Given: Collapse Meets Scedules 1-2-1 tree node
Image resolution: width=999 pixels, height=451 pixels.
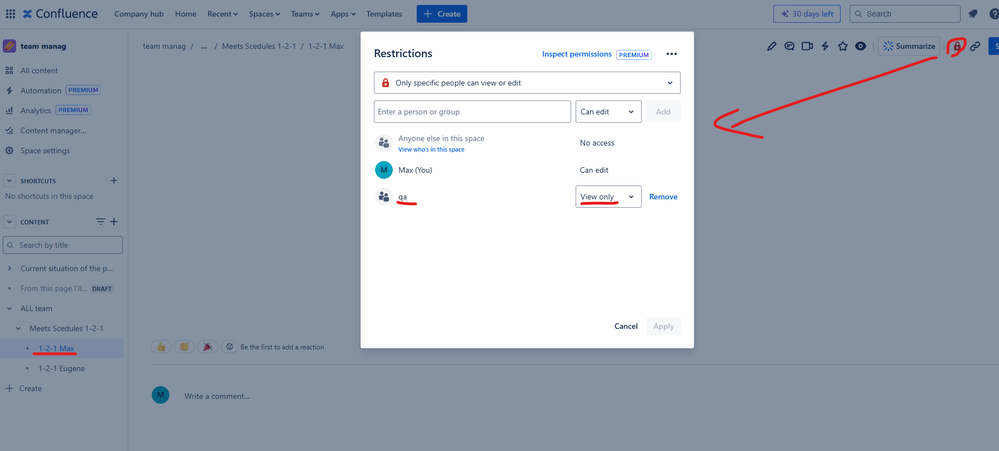Looking at the screenshot, I should coord(18,328).
